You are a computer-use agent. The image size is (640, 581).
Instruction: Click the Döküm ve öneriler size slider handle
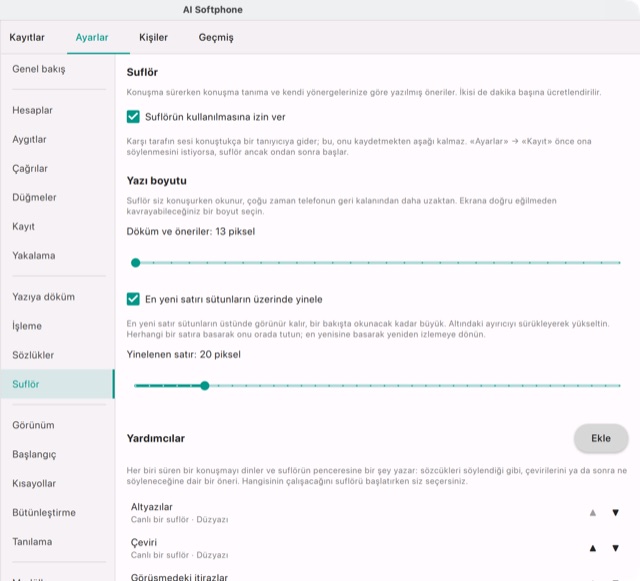click(x=136, y=263)
